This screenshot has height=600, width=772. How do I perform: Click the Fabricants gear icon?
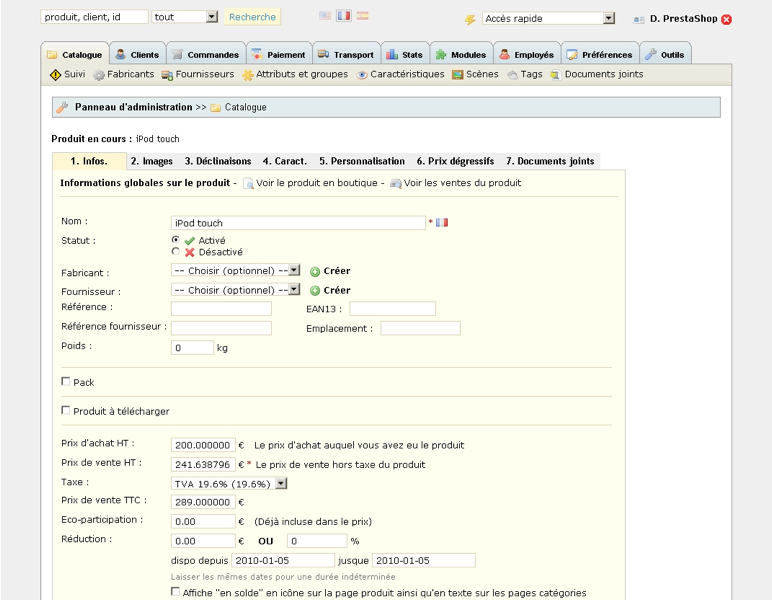99,75
